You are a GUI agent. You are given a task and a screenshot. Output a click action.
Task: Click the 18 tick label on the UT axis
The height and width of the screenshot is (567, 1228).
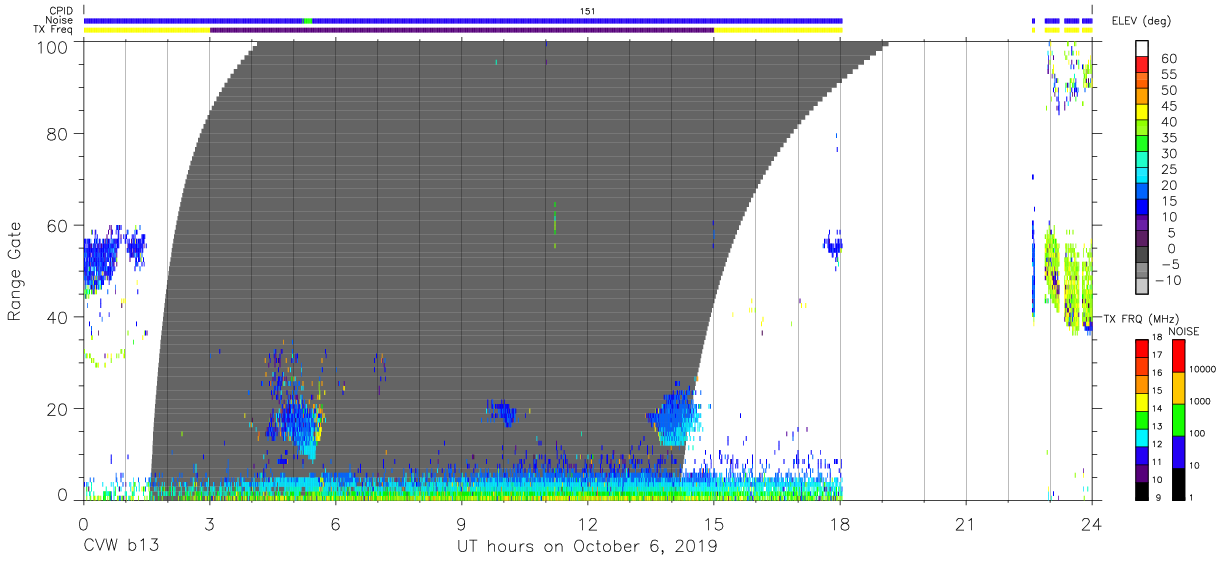(x=840, y=524)
